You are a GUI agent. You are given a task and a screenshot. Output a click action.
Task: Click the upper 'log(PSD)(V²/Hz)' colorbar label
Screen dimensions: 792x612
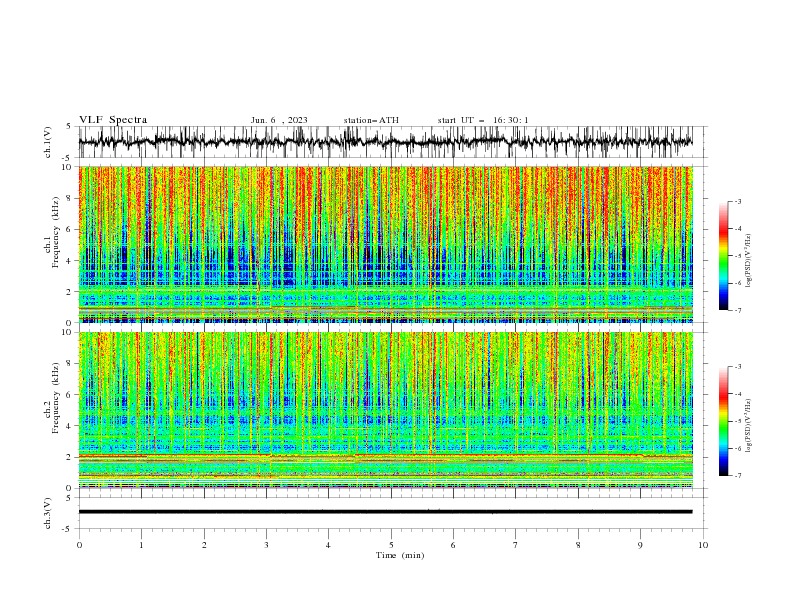pos(749,261)
